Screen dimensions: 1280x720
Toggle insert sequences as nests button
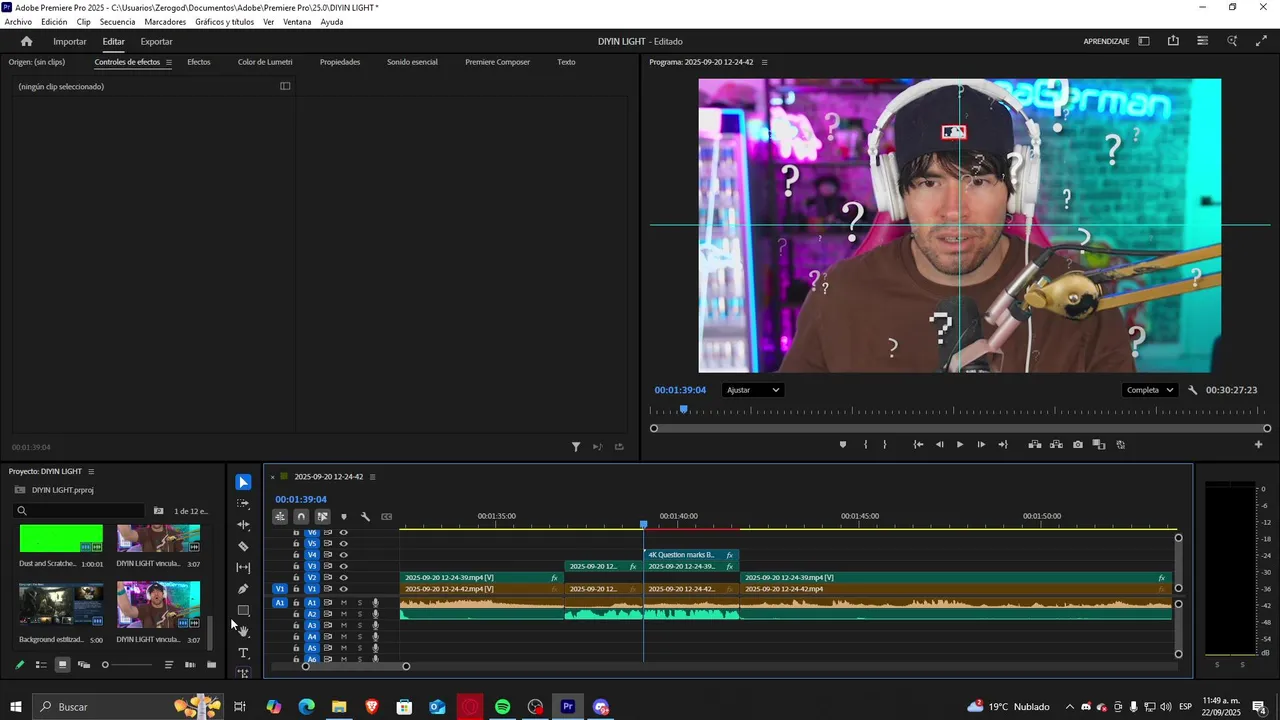[x=280, y=517]
